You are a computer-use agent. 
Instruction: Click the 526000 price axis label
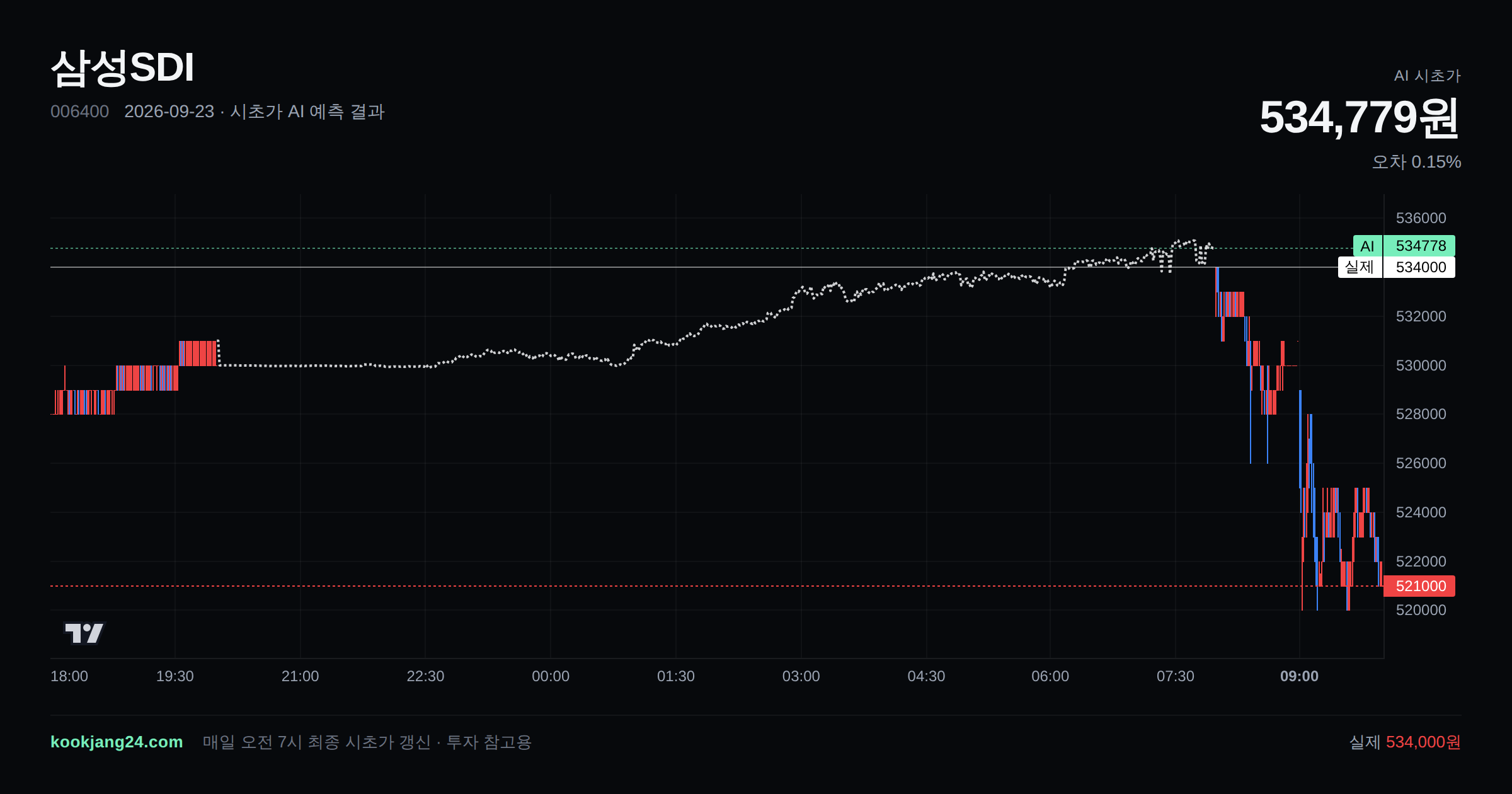point(1421,463)
